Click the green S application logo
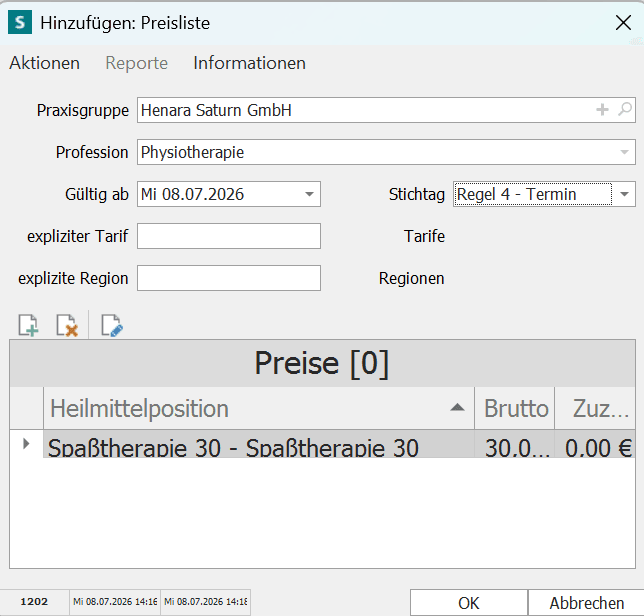 point(20,22)
